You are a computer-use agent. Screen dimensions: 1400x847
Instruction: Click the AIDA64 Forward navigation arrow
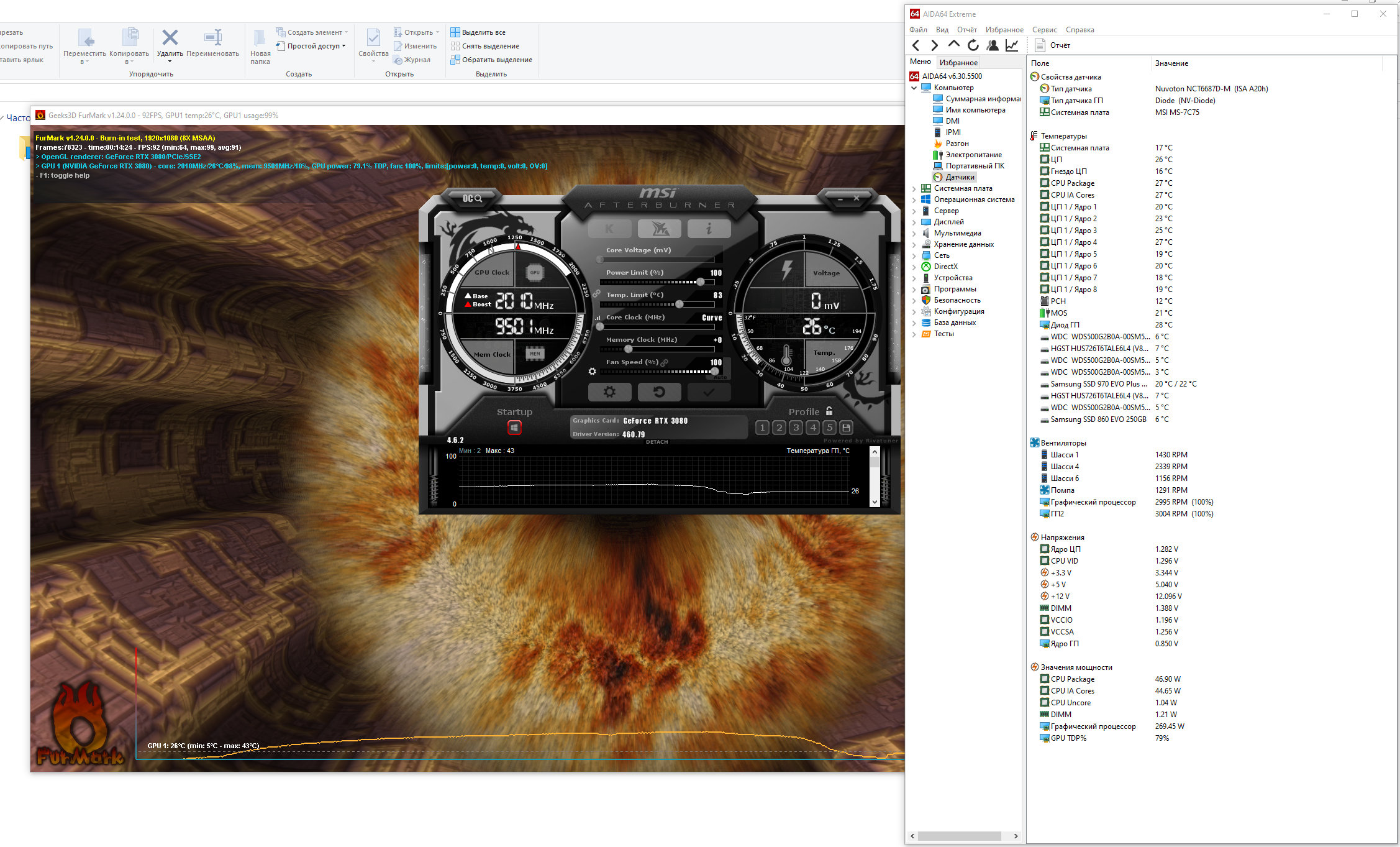coord(934,45)
